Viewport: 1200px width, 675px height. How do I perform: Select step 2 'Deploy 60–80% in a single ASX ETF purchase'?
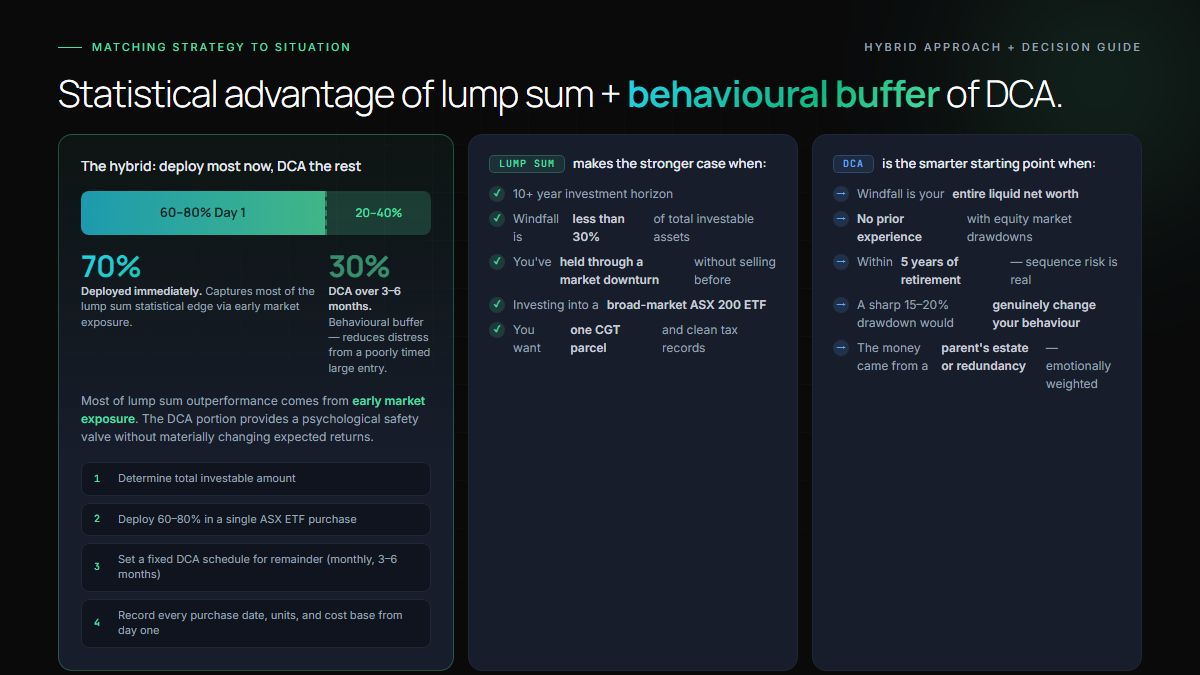[256, 519]
